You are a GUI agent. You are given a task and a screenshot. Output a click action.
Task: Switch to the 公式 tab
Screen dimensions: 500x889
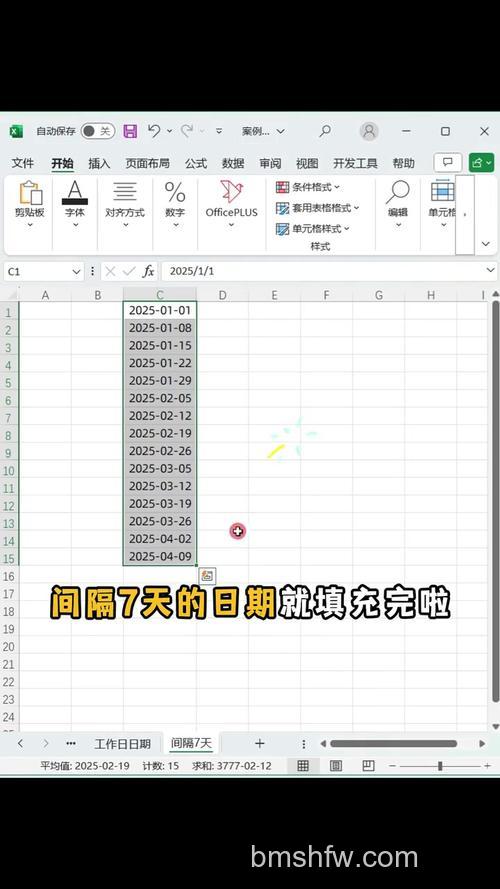(x=196, y=163)
